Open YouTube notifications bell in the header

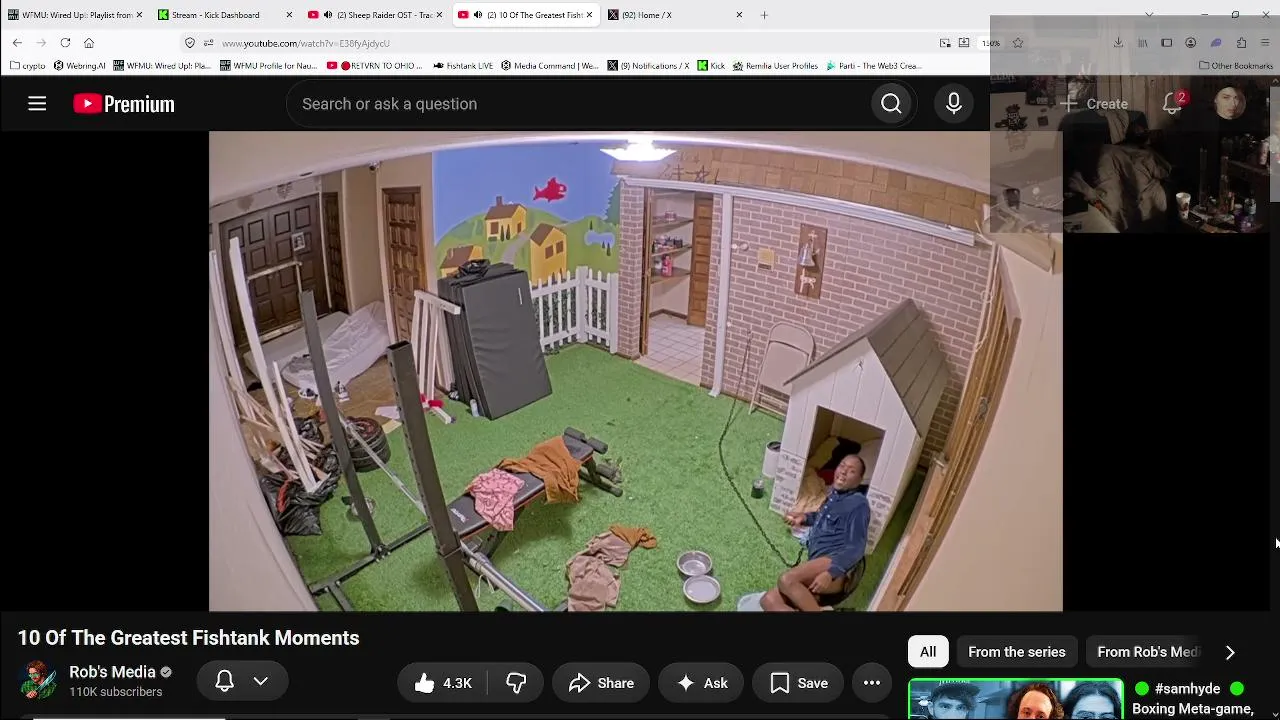(x=1172, y=104)
